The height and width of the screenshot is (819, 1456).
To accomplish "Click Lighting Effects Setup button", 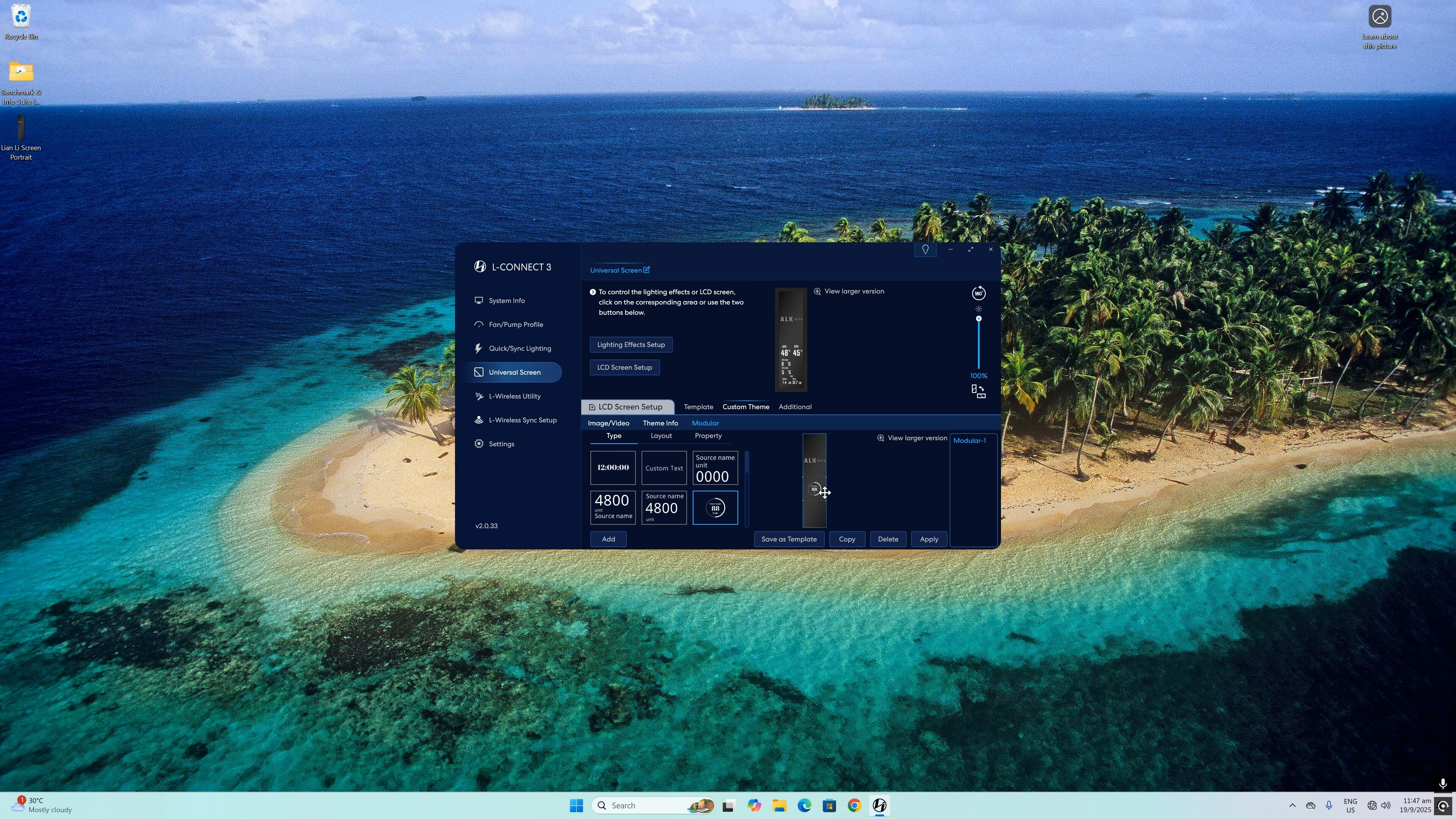I will click(x=631, y=345).
